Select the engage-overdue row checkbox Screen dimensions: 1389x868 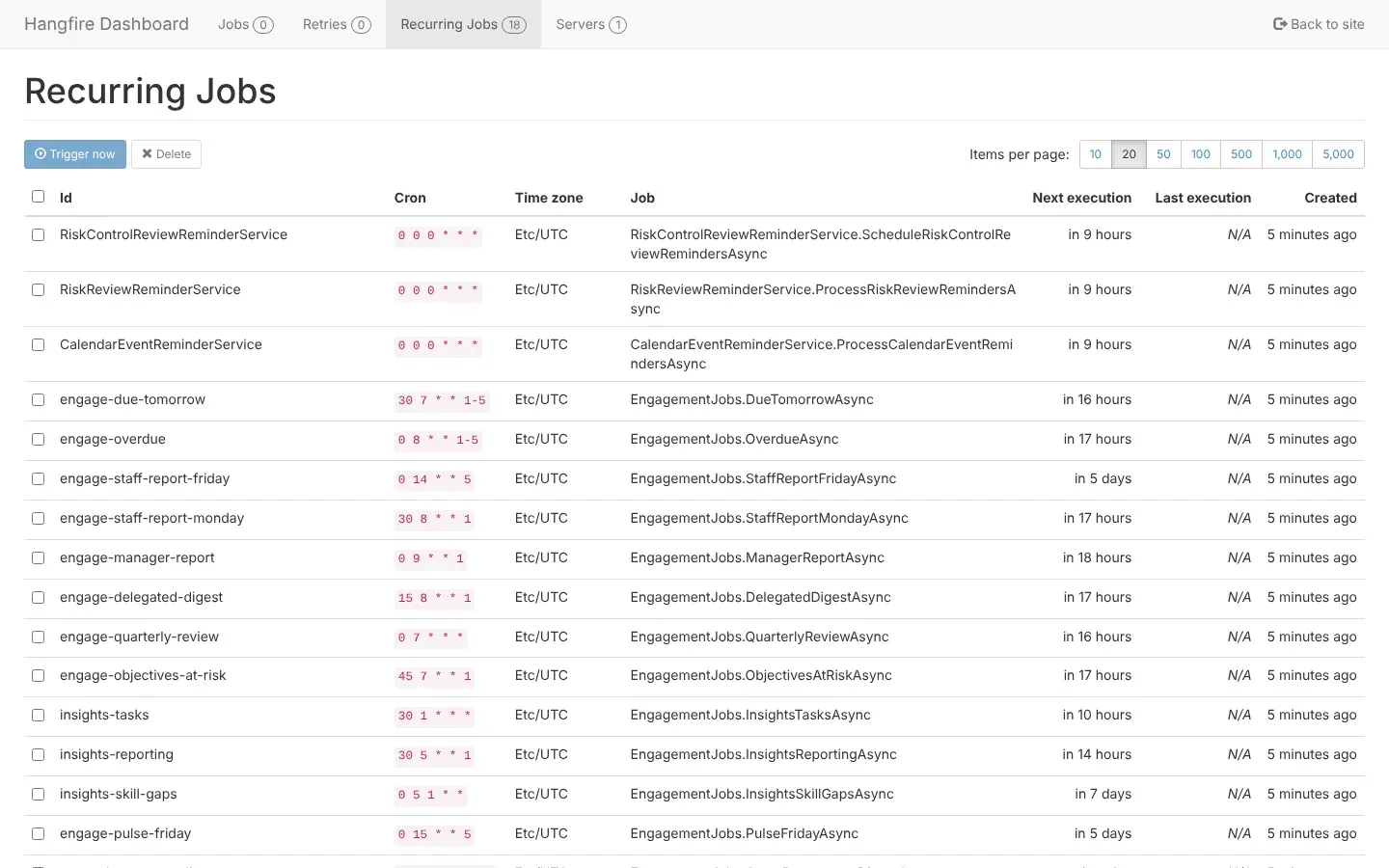pyautogui.click(x=39, y=439)
